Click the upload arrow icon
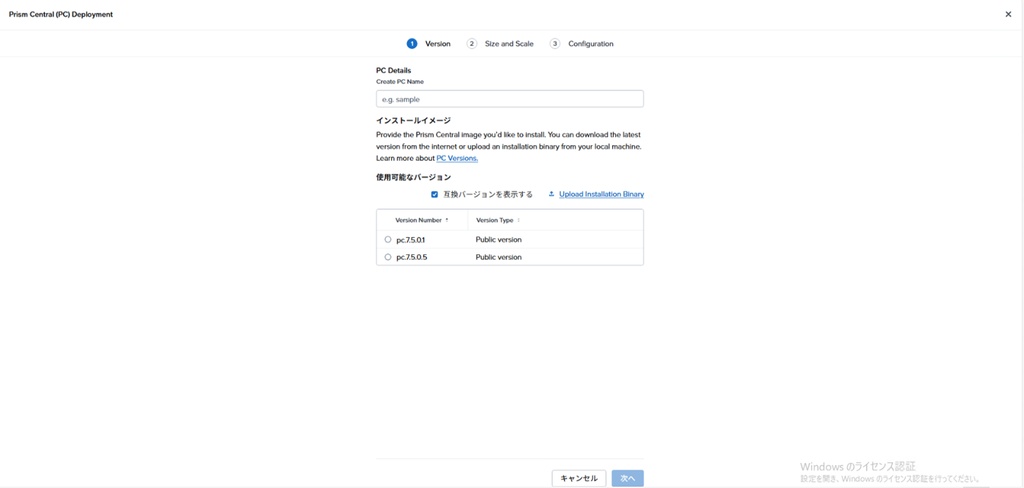1024x488 pixels. coord(551,194)
